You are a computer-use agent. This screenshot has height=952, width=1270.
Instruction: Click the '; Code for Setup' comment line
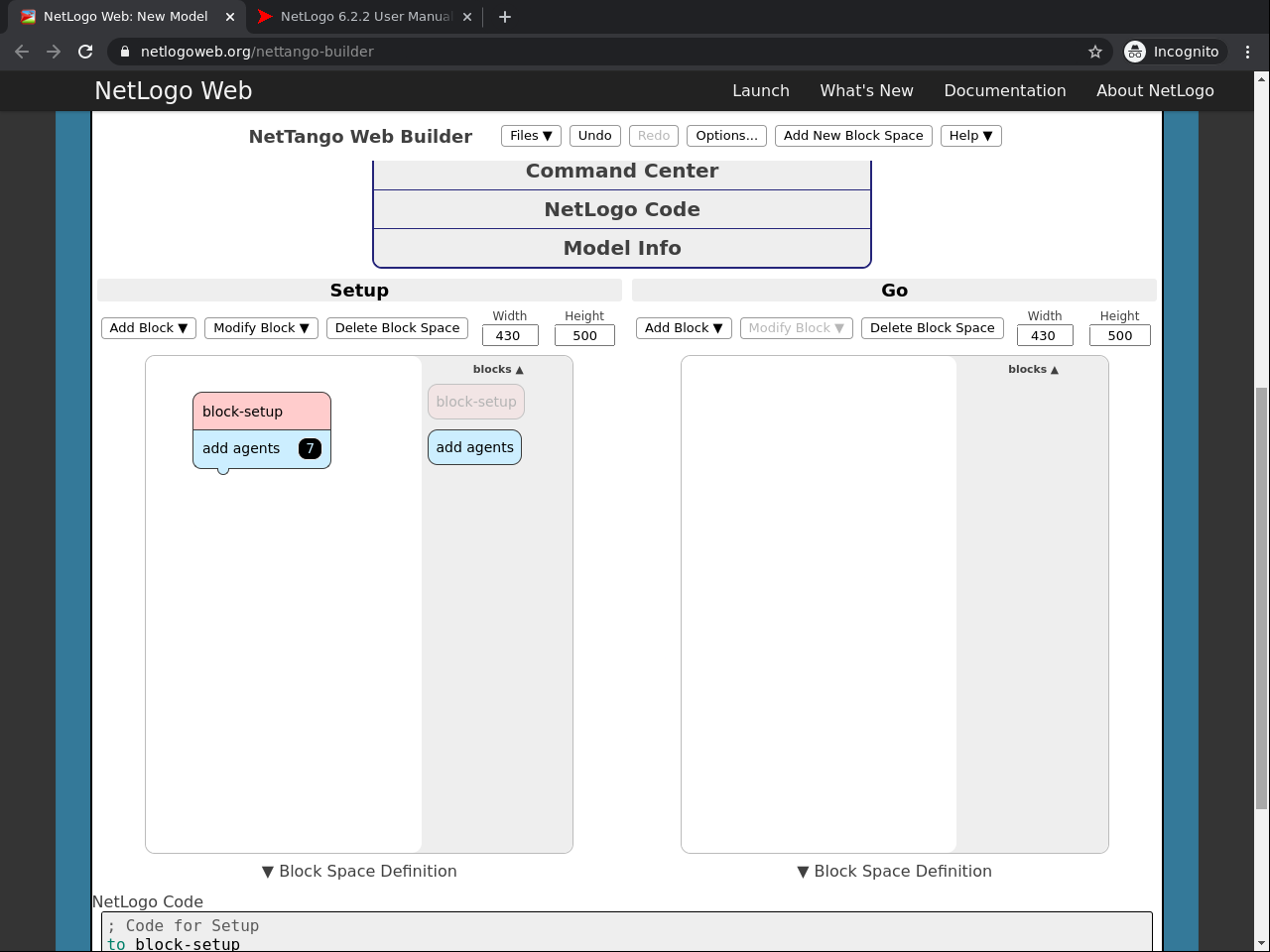pyautogui.click(x=184, y=925)
